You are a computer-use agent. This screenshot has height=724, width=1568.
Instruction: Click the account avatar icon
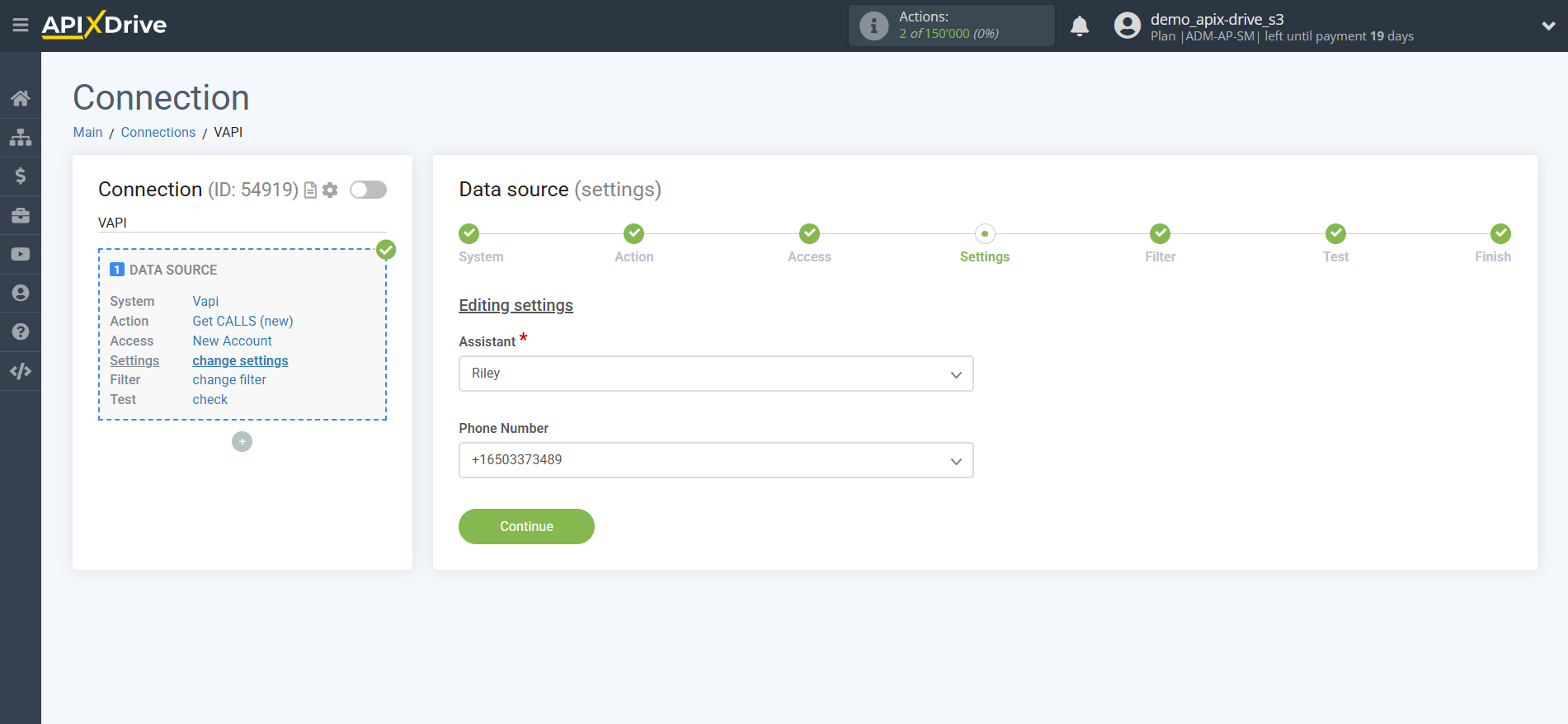1127,26
